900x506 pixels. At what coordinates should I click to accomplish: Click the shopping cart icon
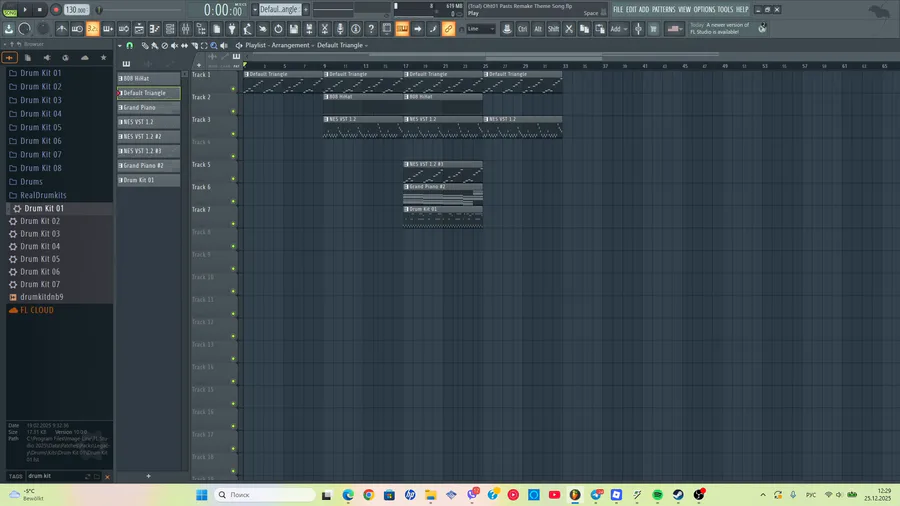653,29
